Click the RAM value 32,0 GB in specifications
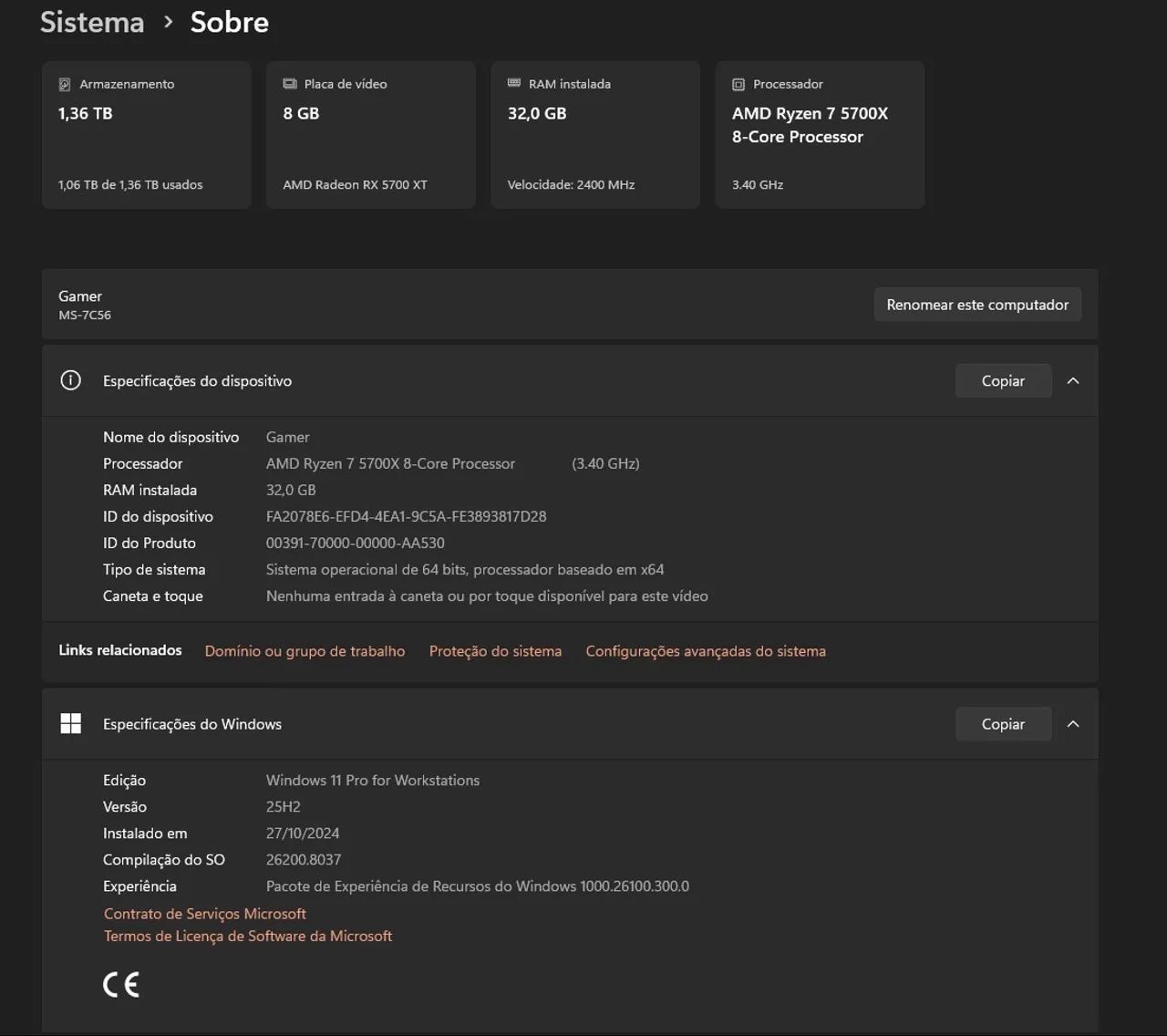Image resolution: width=1167 pixels, height=1036 pixels. click(x=291, y=490)
